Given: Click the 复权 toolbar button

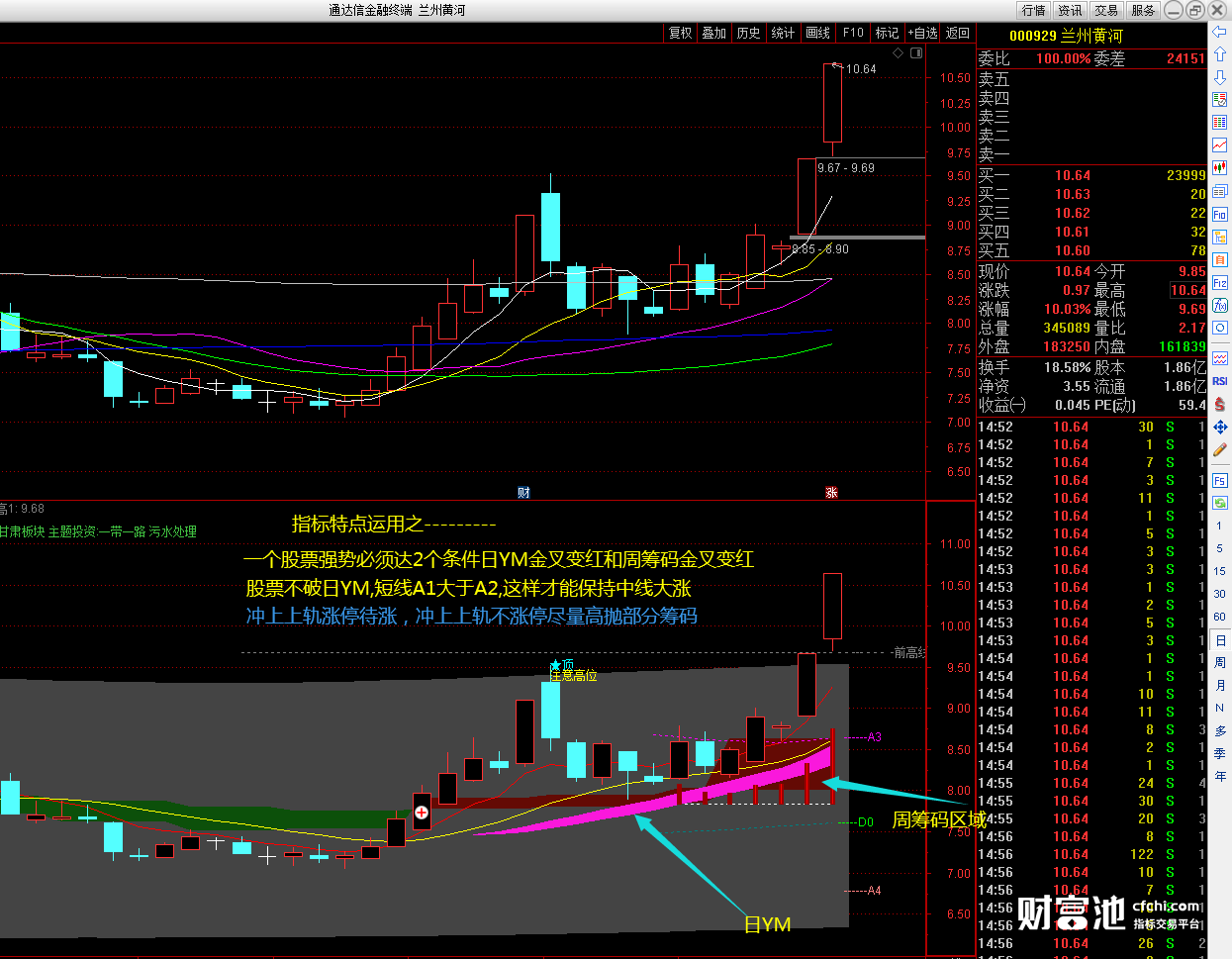Looking at the screenshot, I should coord(680,33).
